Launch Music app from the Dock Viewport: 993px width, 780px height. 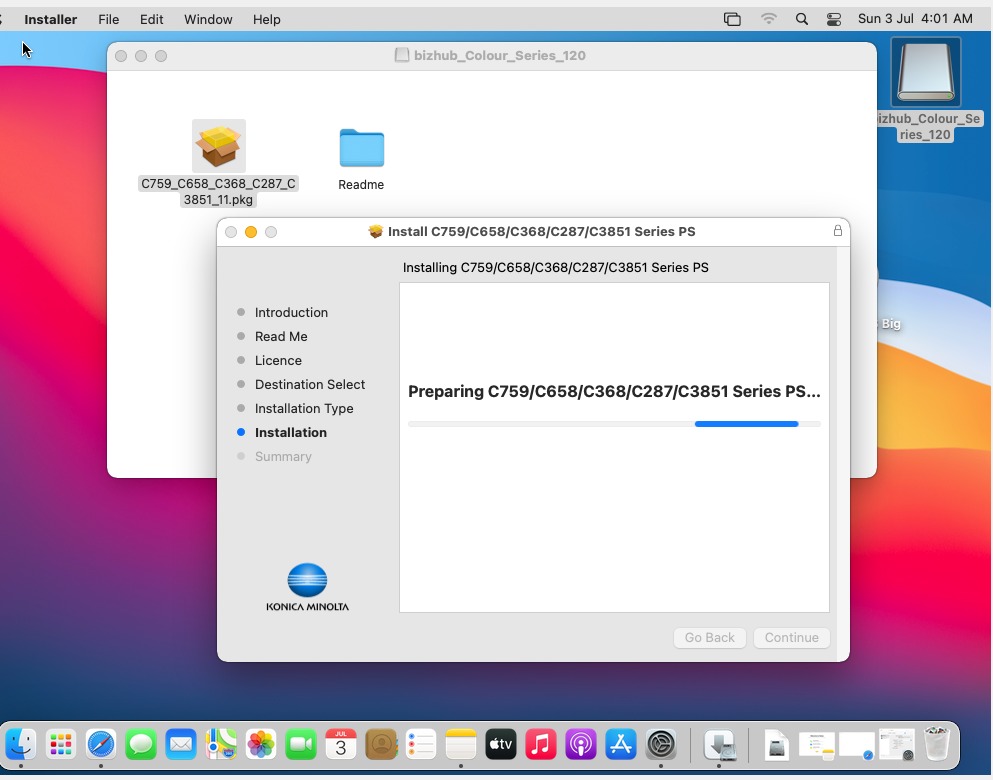[541, 744]
